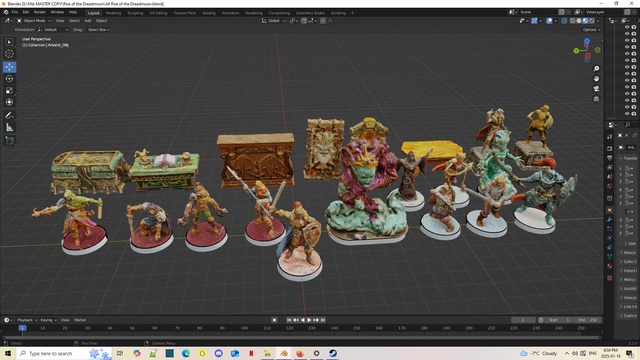
Task: Jump to the animation end frame
Action: point(322,320)
